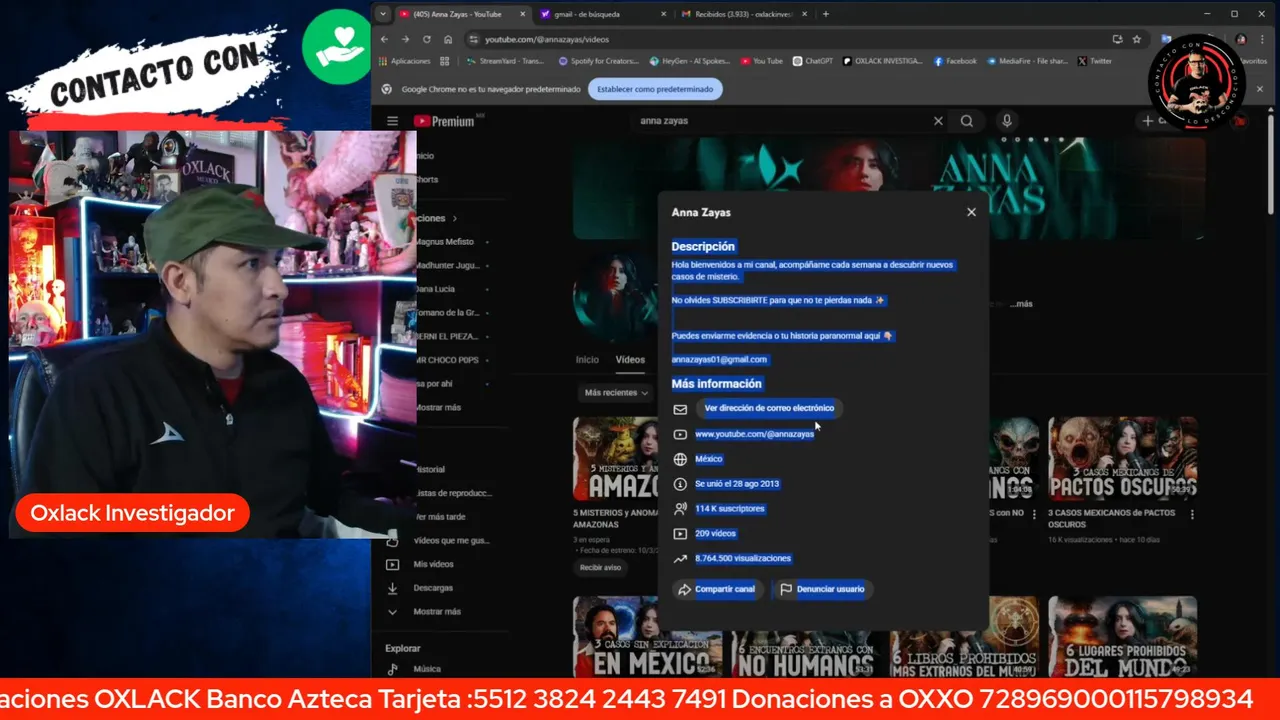The height and width of the screenshot is (720, 1280).
Task: Reload the current page
Action: click(427, 39)
